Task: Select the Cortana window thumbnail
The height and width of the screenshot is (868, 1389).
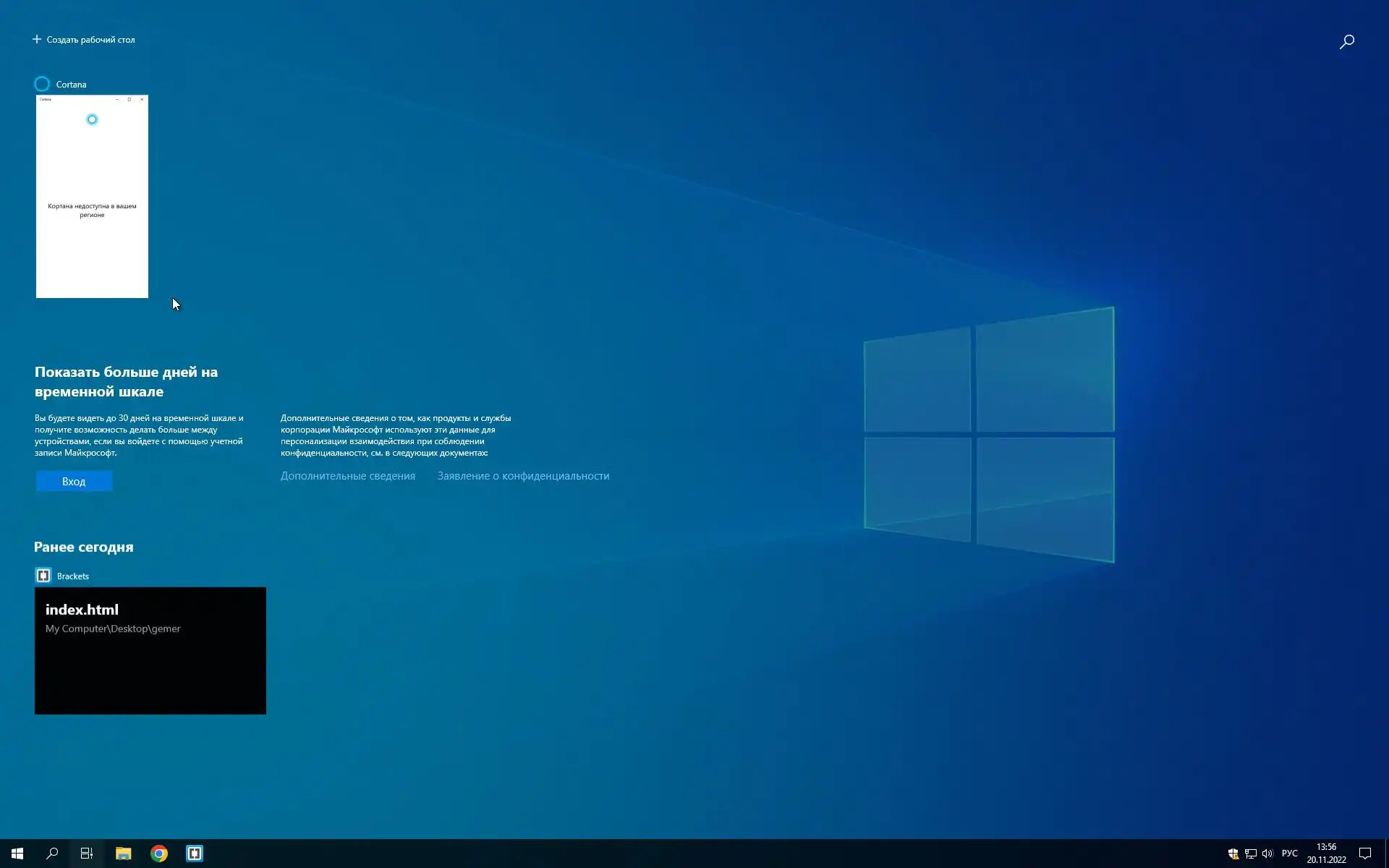Action: (92, 197)
